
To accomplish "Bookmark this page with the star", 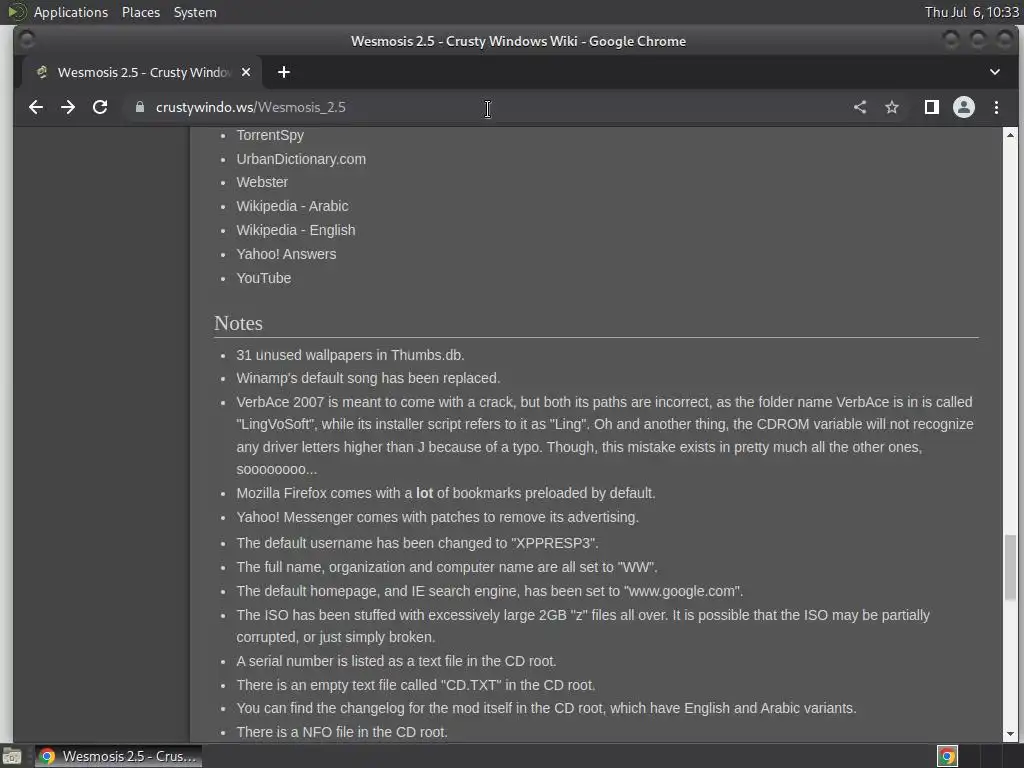I will 892,107.
